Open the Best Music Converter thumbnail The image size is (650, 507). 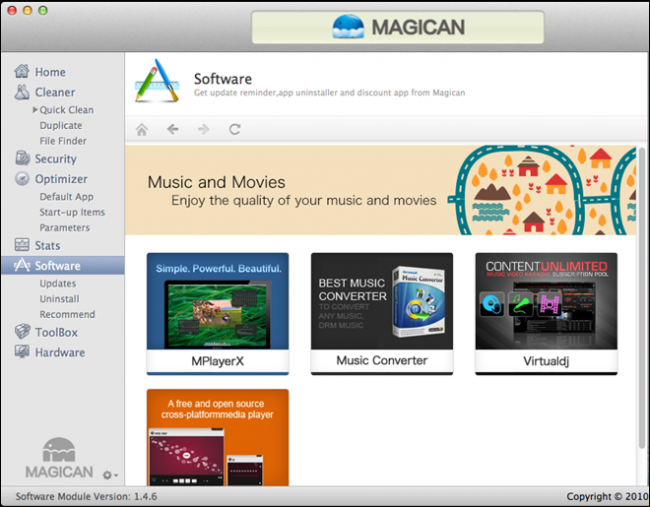(382, 301)
